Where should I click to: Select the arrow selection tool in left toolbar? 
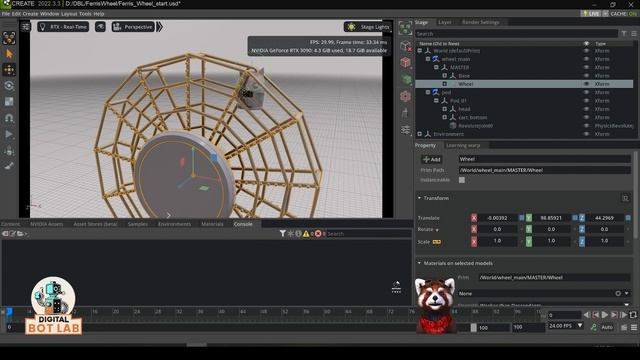tap(9, 54)
